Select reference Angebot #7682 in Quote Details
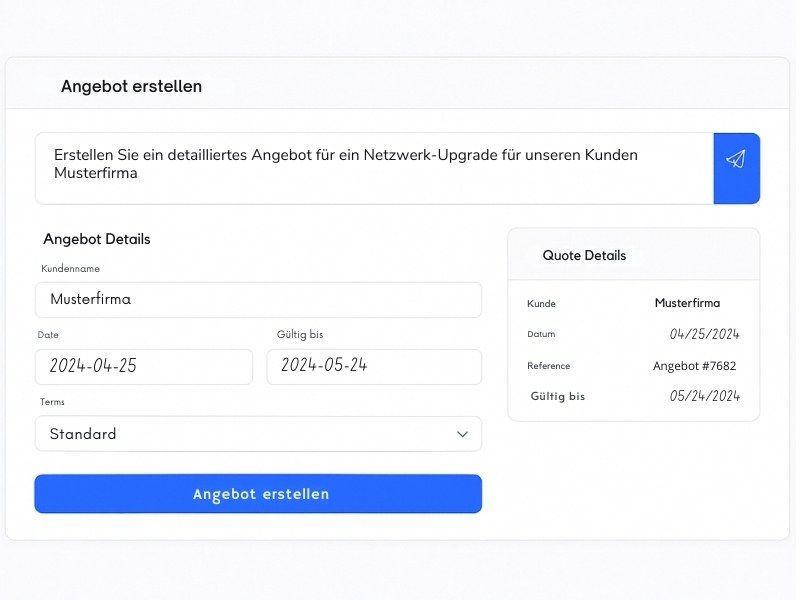The width and height of the screenshot is (800, 600). [x=694, y=366]
